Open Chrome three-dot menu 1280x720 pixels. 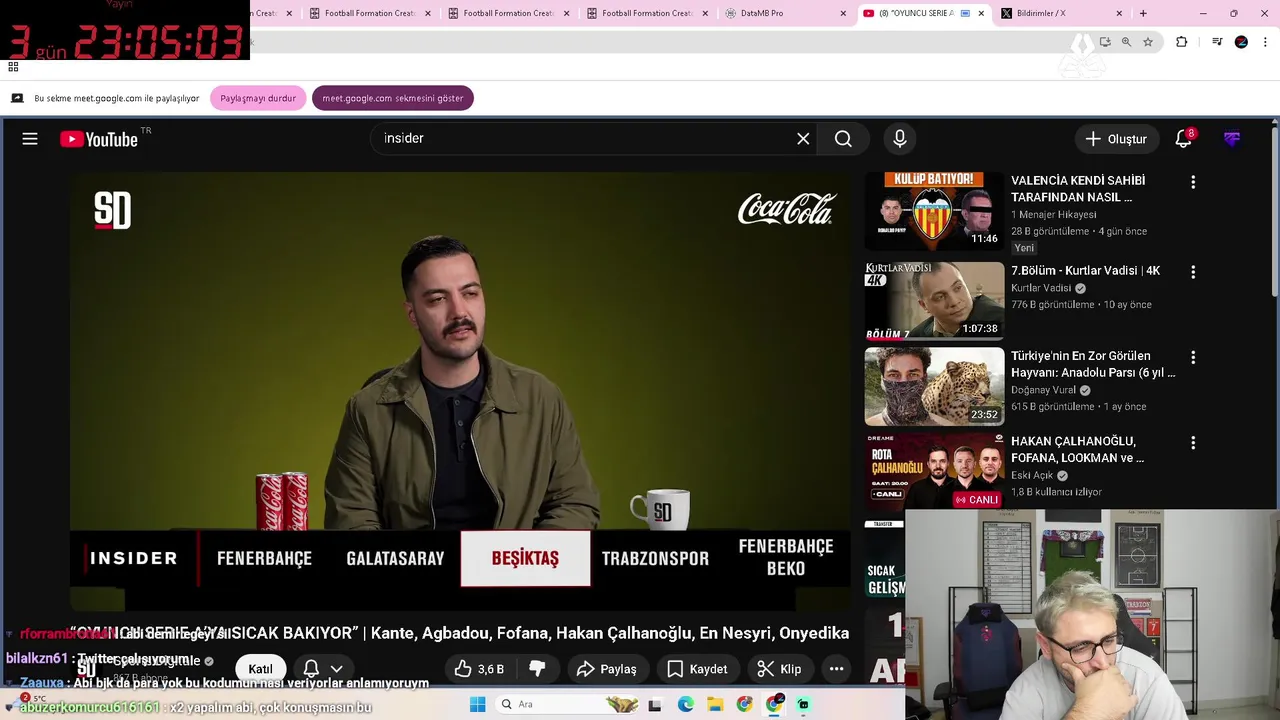pos(1265,42)
